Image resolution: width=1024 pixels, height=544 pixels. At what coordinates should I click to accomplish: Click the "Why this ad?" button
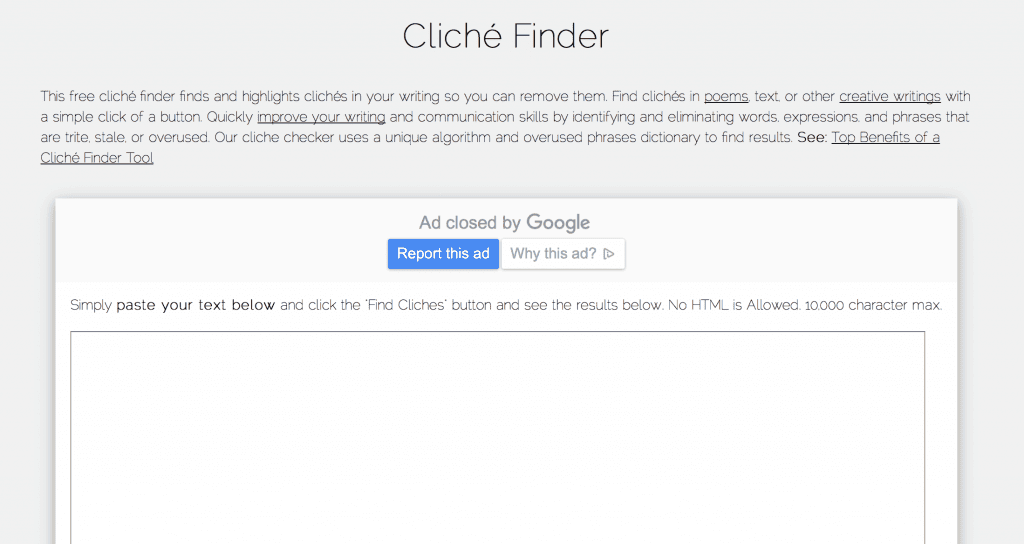point(563,254)
